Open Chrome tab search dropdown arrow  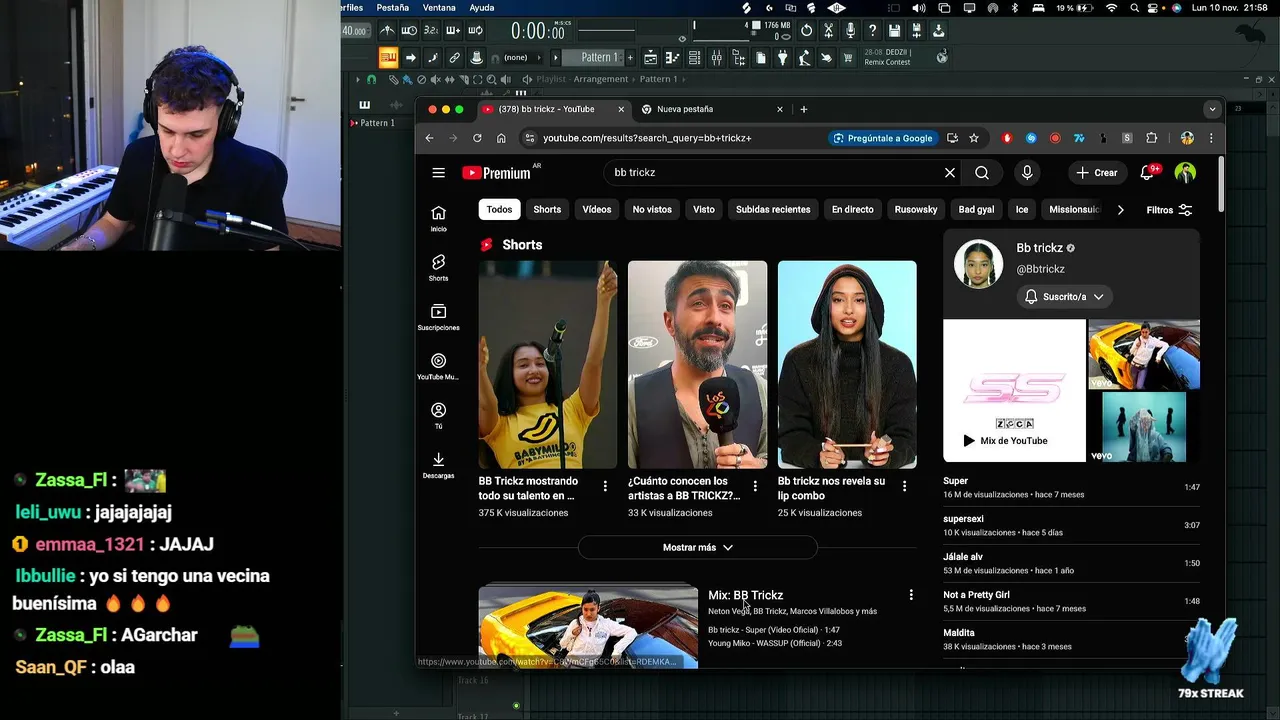[1212, 109]
